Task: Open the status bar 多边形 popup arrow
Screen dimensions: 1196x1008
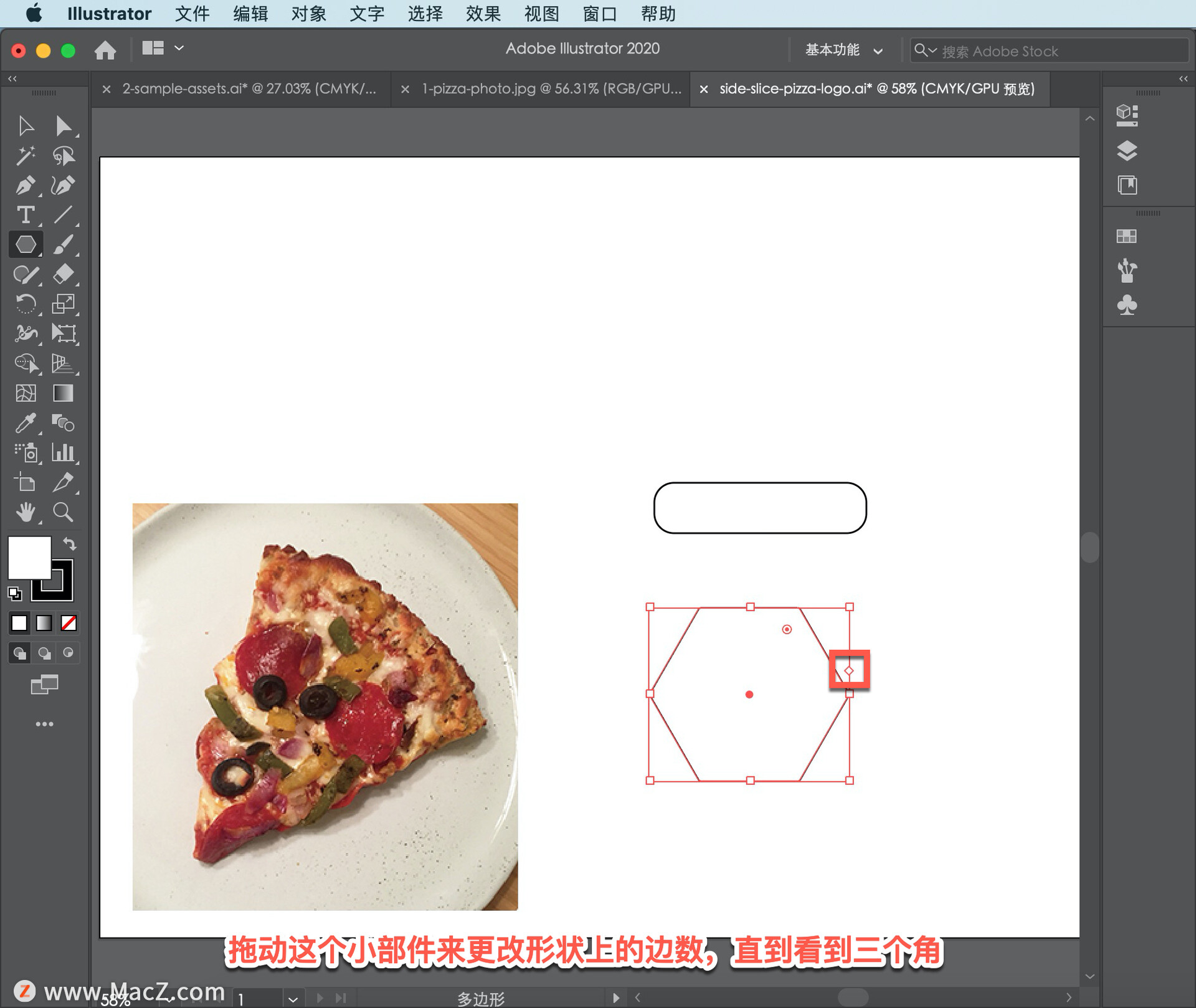Action: point(616,998)
